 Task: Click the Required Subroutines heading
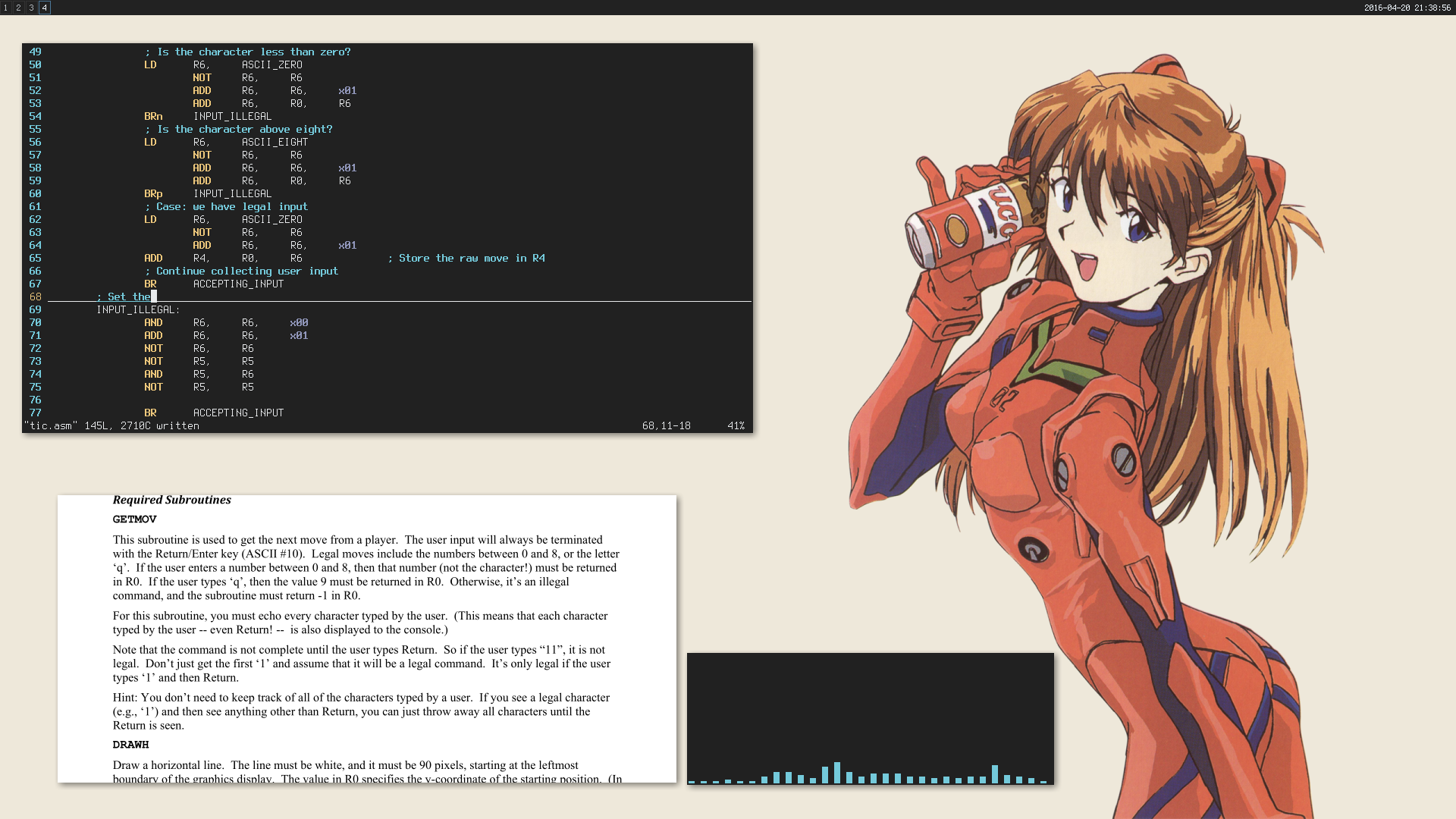click(171, 500)
